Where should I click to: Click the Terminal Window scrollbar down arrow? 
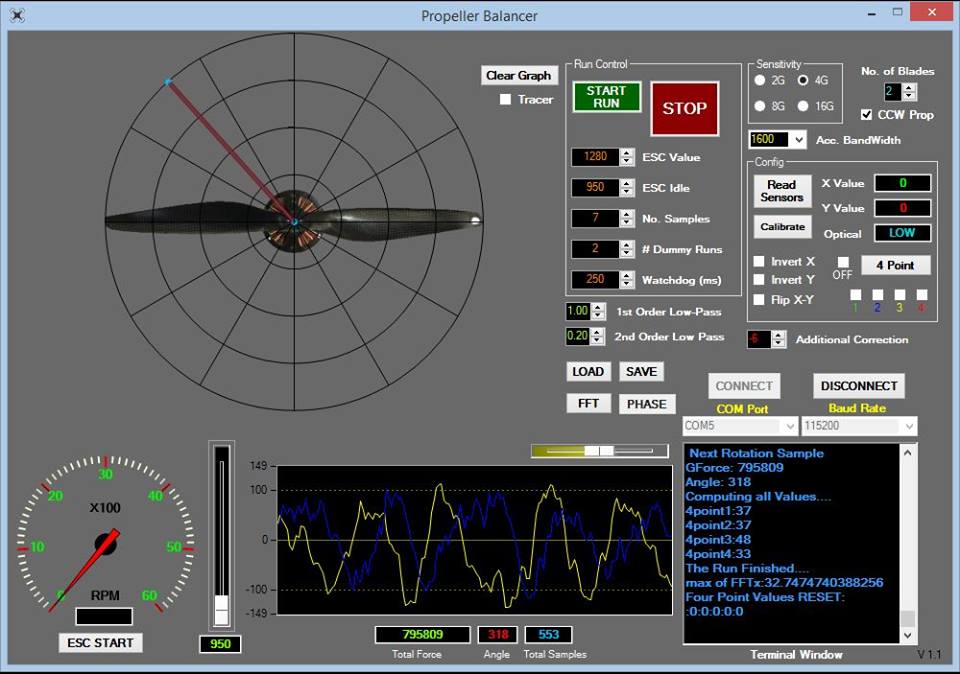907,635
